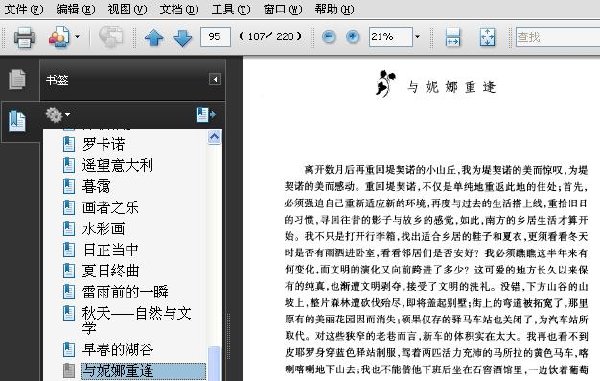Open bookmark 夏日终曲
600x381 pixels.
tap(110, 270)
